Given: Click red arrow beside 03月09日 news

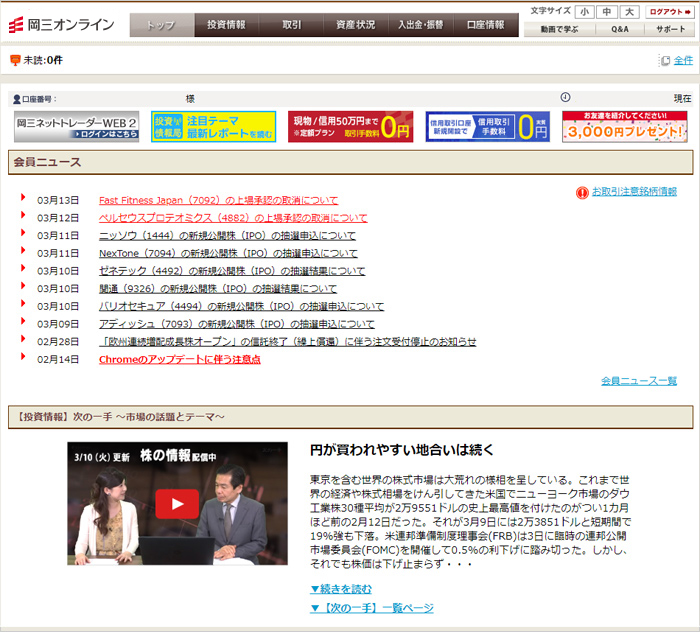Looking at the screenshot, I should click(x=23, y=321).
